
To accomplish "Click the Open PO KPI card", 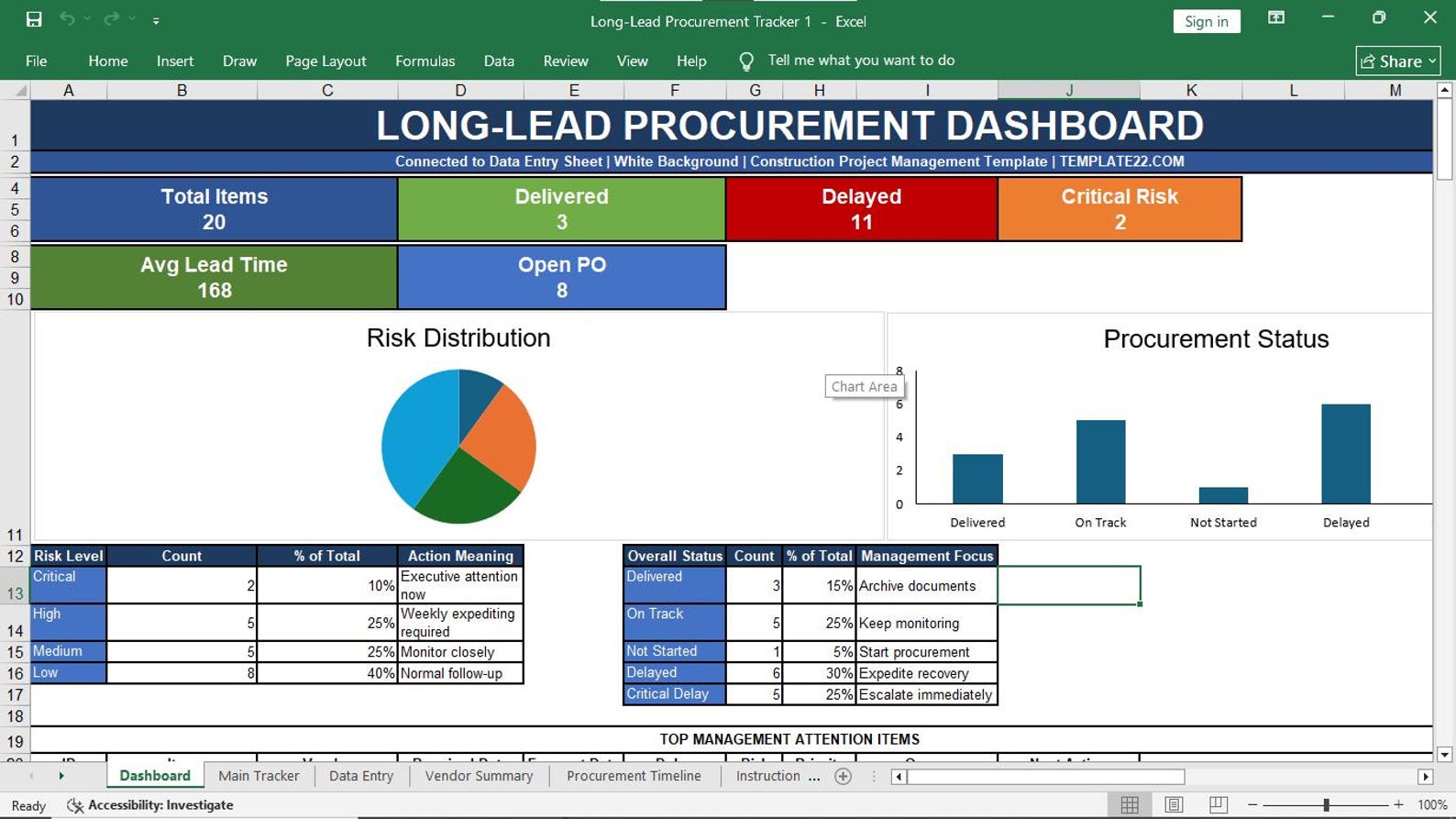I will click(562, 277).
